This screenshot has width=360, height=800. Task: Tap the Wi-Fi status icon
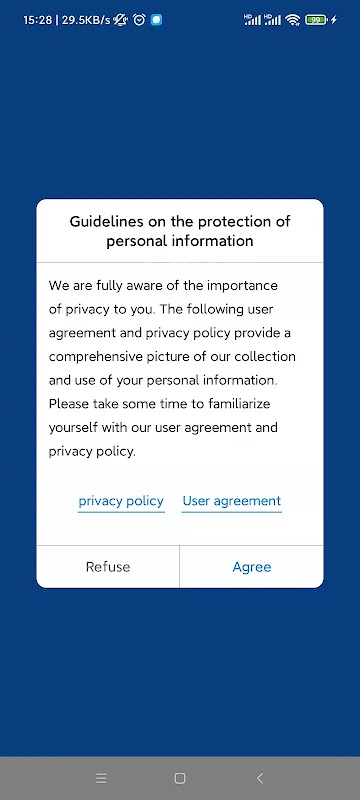pos(293,20)
